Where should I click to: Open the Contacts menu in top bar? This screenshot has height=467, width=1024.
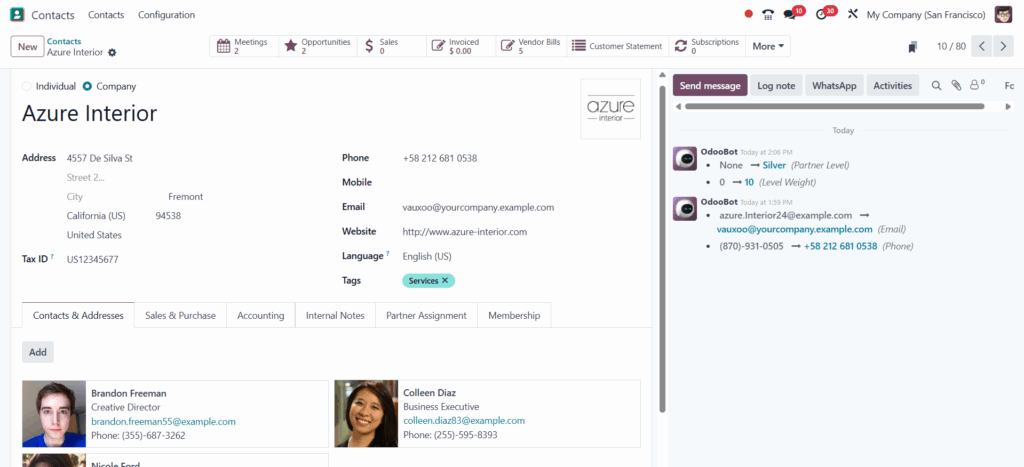(x=106, y=14)
